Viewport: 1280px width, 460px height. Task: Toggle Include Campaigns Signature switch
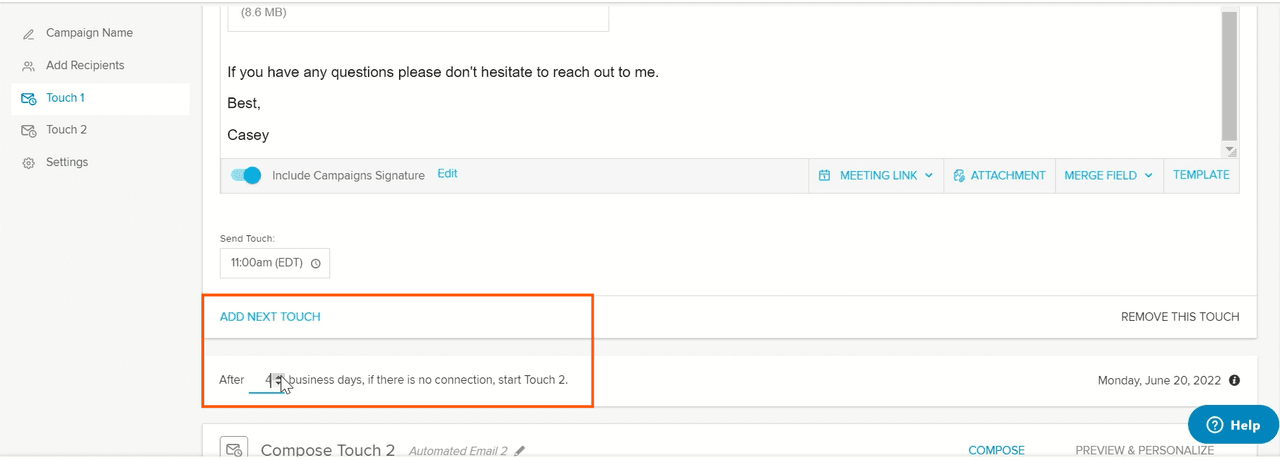(246, 175)
